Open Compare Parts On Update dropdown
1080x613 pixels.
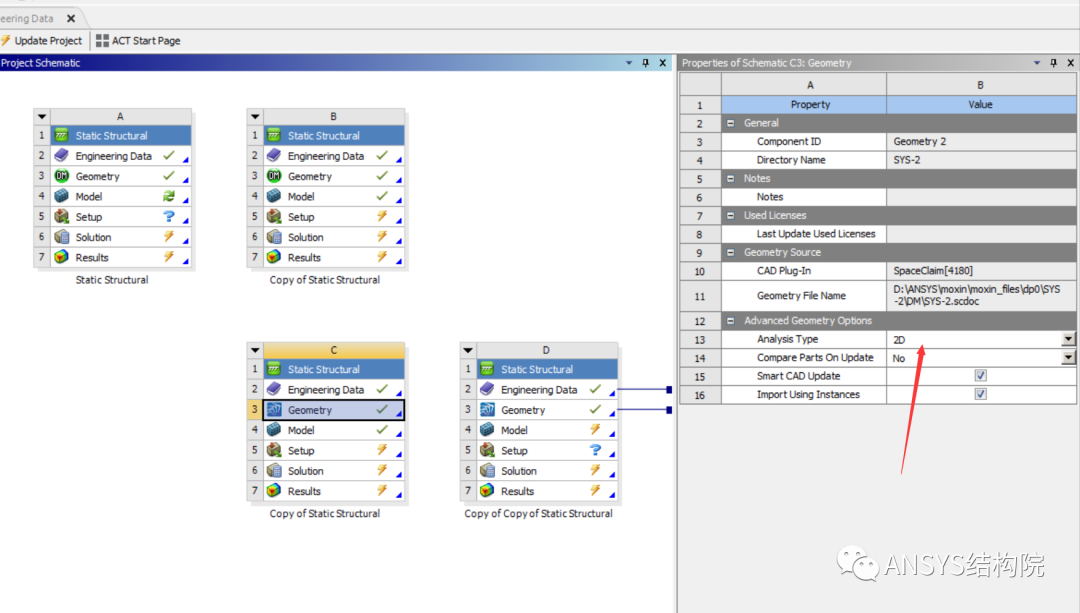point(1068,357)
